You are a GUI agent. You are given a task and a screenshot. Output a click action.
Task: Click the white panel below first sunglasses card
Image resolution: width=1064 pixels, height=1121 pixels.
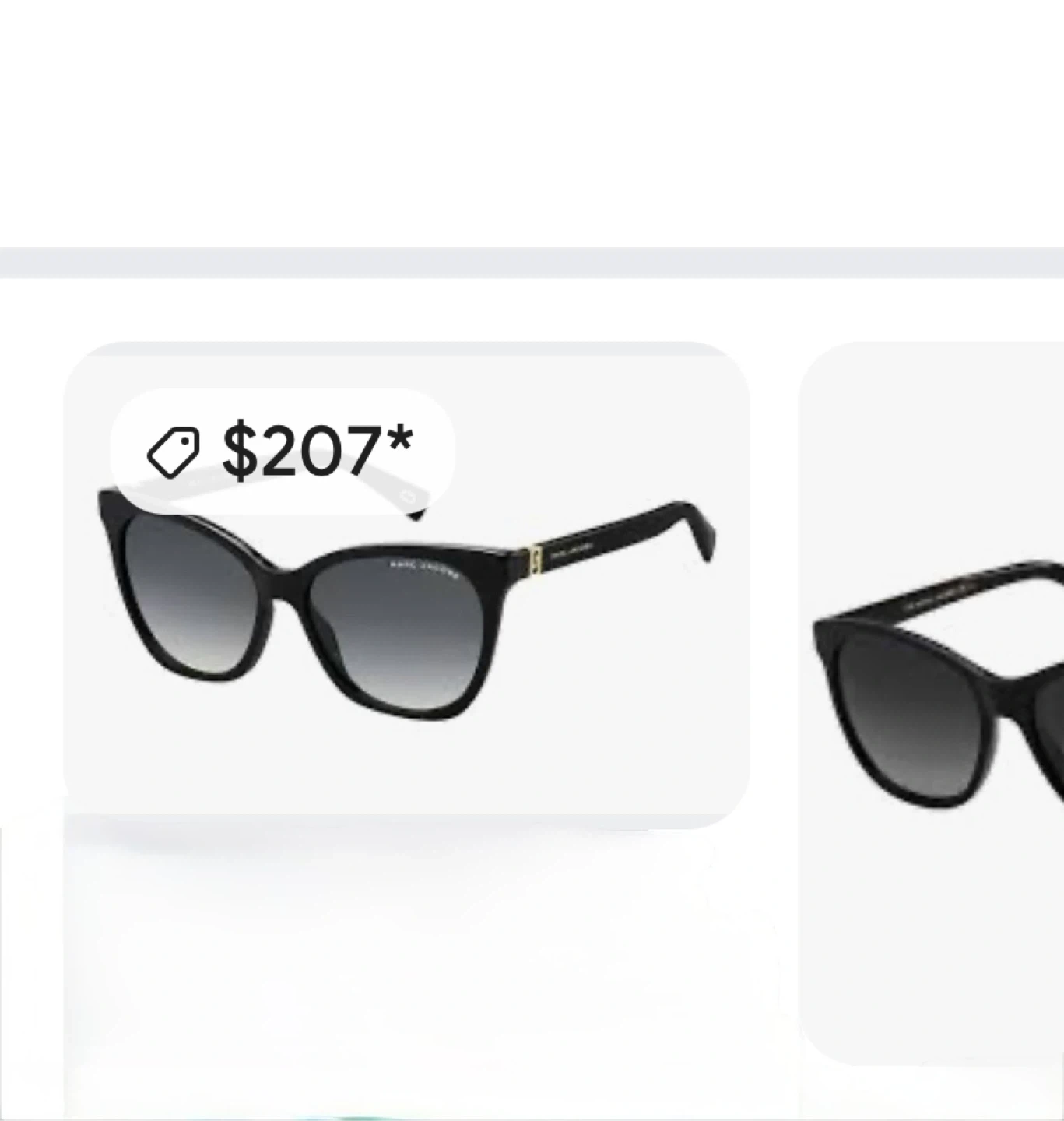coord(420,965)
